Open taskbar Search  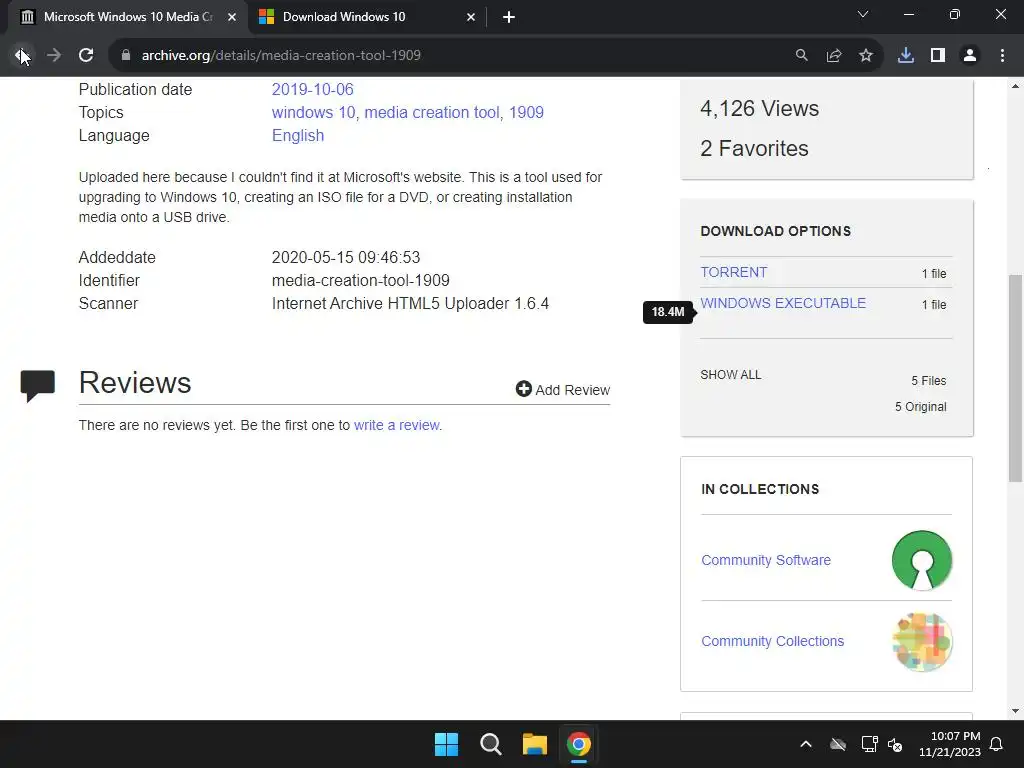(490, 744)
